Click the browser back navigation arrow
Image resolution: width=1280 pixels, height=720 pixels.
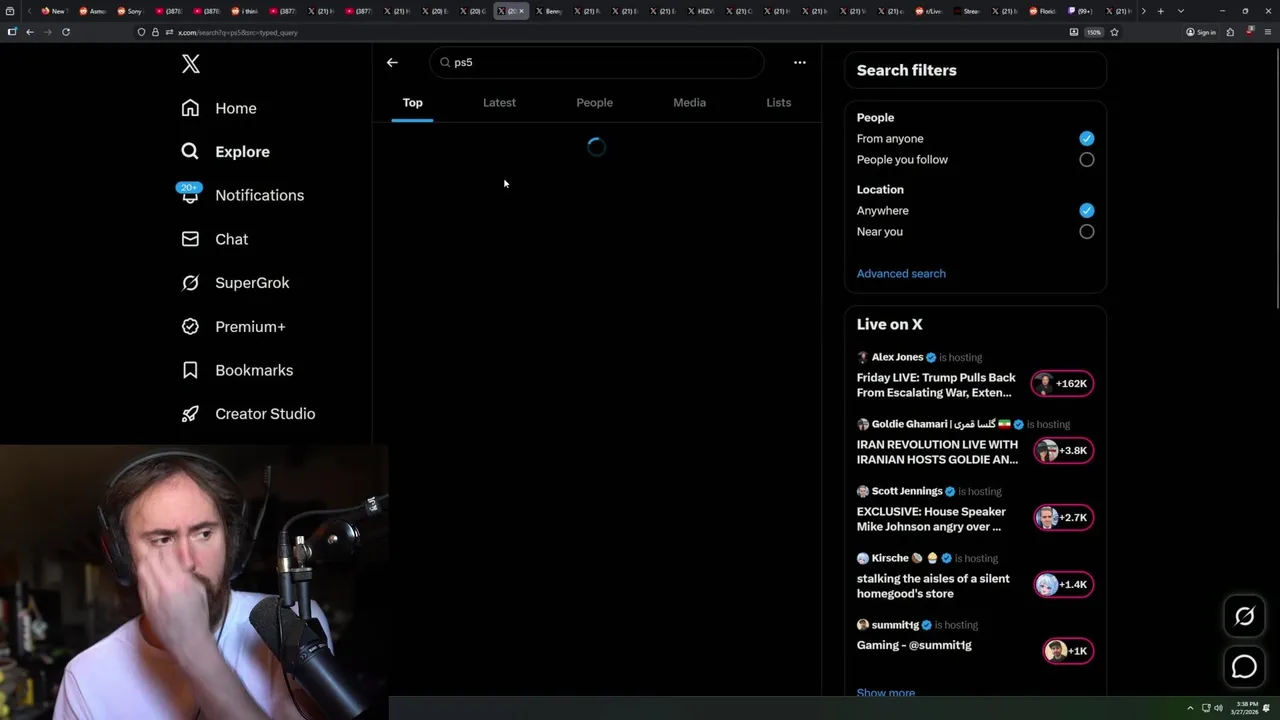click(30, 32)
